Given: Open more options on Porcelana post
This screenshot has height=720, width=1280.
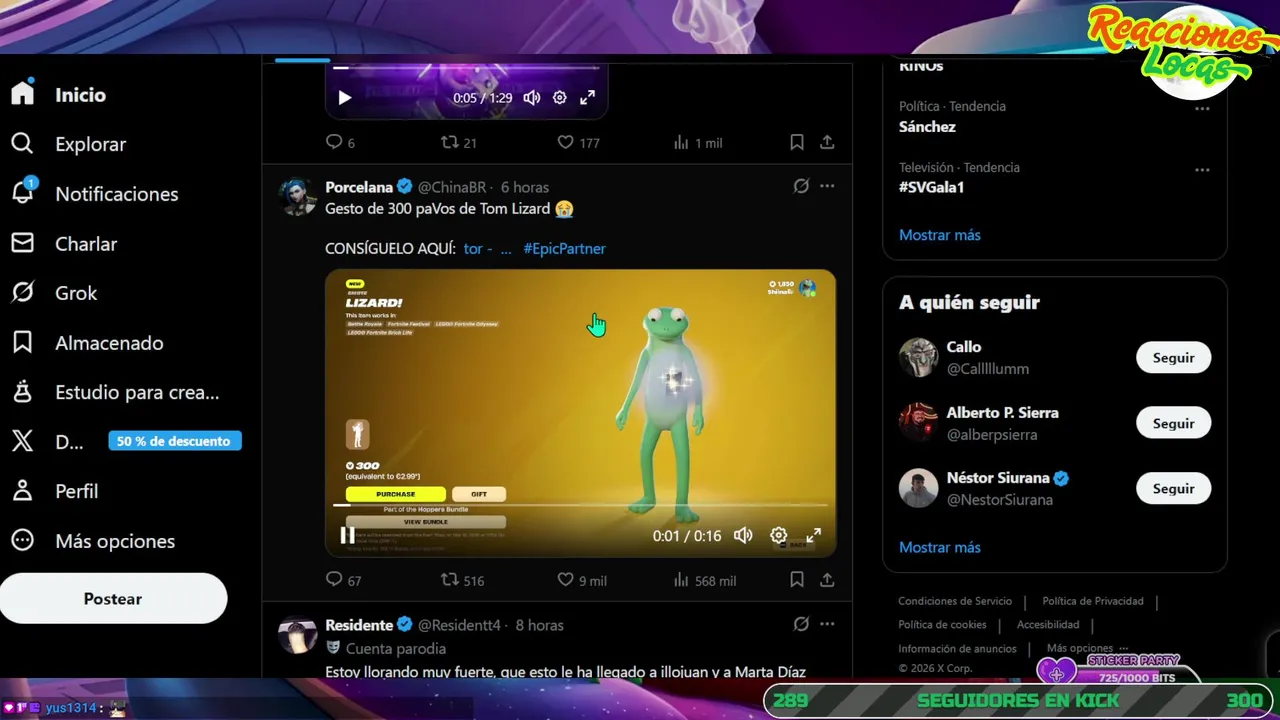Looking at the screenshot, I should (x=827, y=186).
